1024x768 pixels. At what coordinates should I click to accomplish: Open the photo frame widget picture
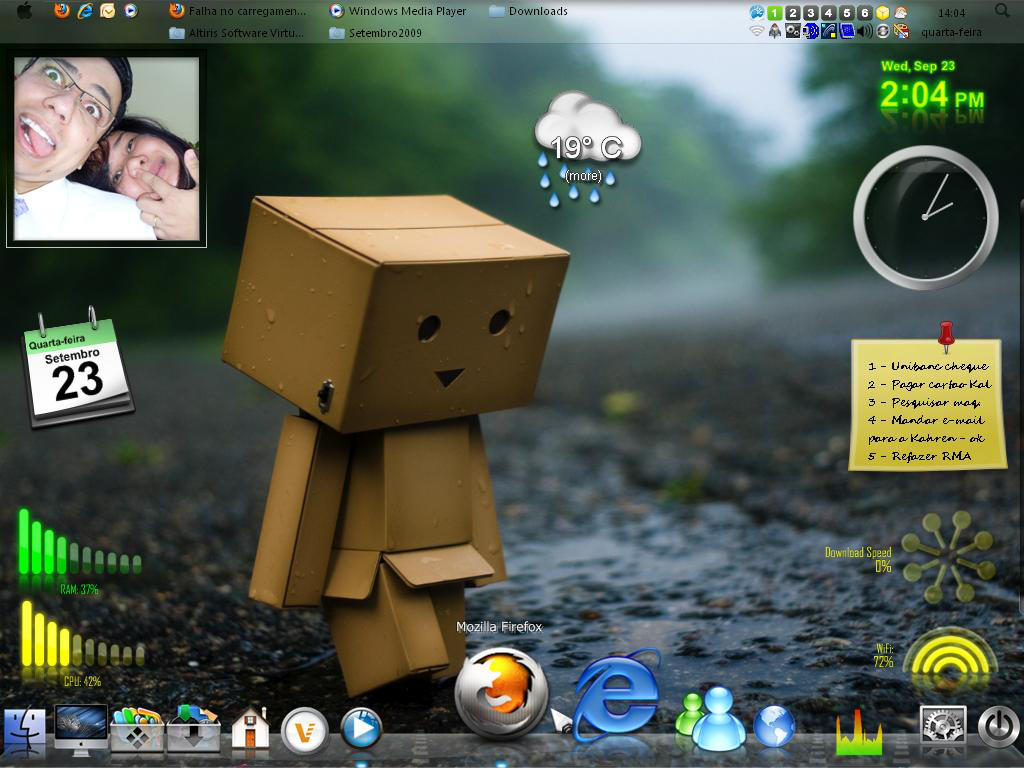[106, 149]
